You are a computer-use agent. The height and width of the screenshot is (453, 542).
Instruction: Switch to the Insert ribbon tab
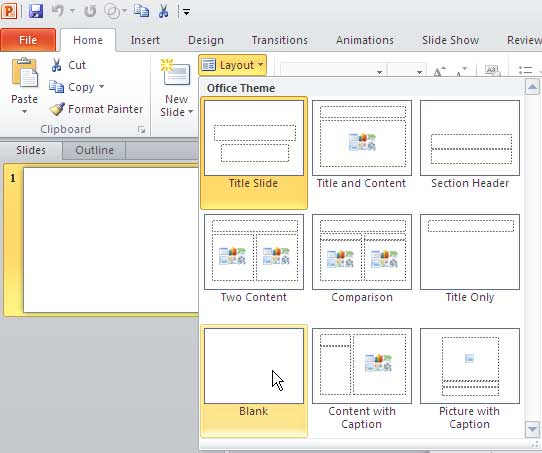click(x=145, y=40)
